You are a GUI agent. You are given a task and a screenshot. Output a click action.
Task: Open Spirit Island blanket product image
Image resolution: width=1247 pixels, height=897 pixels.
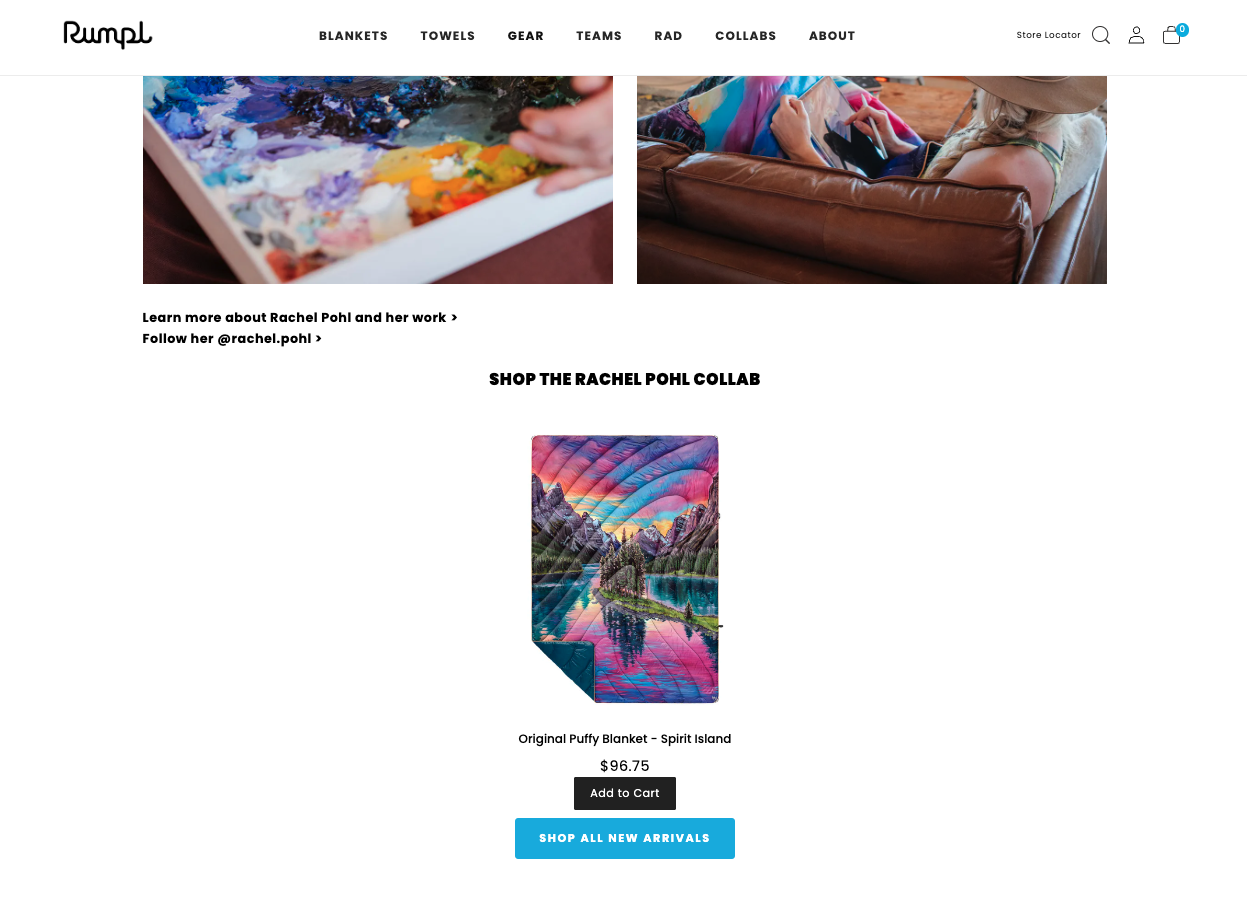625,569
